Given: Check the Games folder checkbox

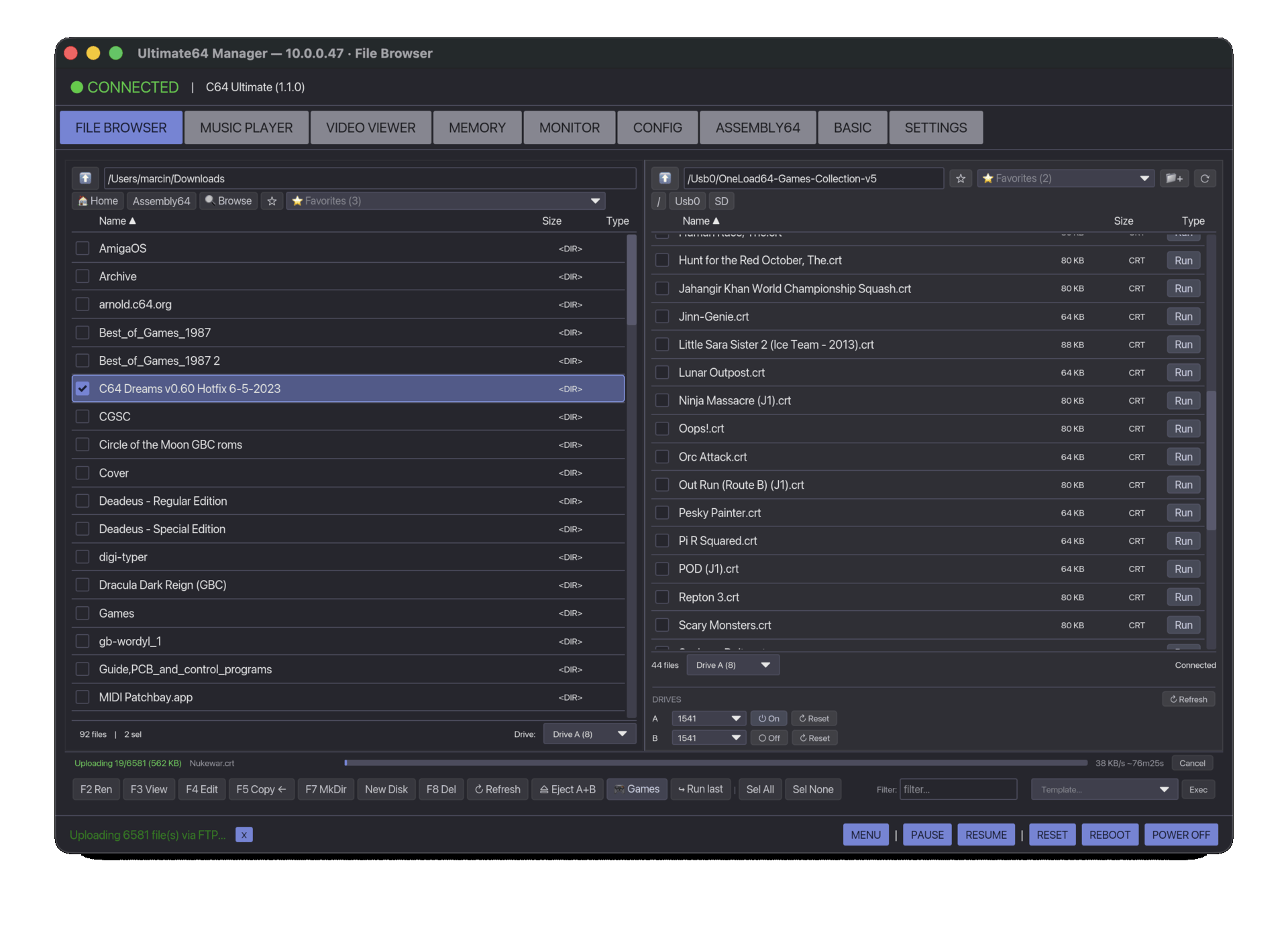Looking at the screenshot, I should click(83, 614).
